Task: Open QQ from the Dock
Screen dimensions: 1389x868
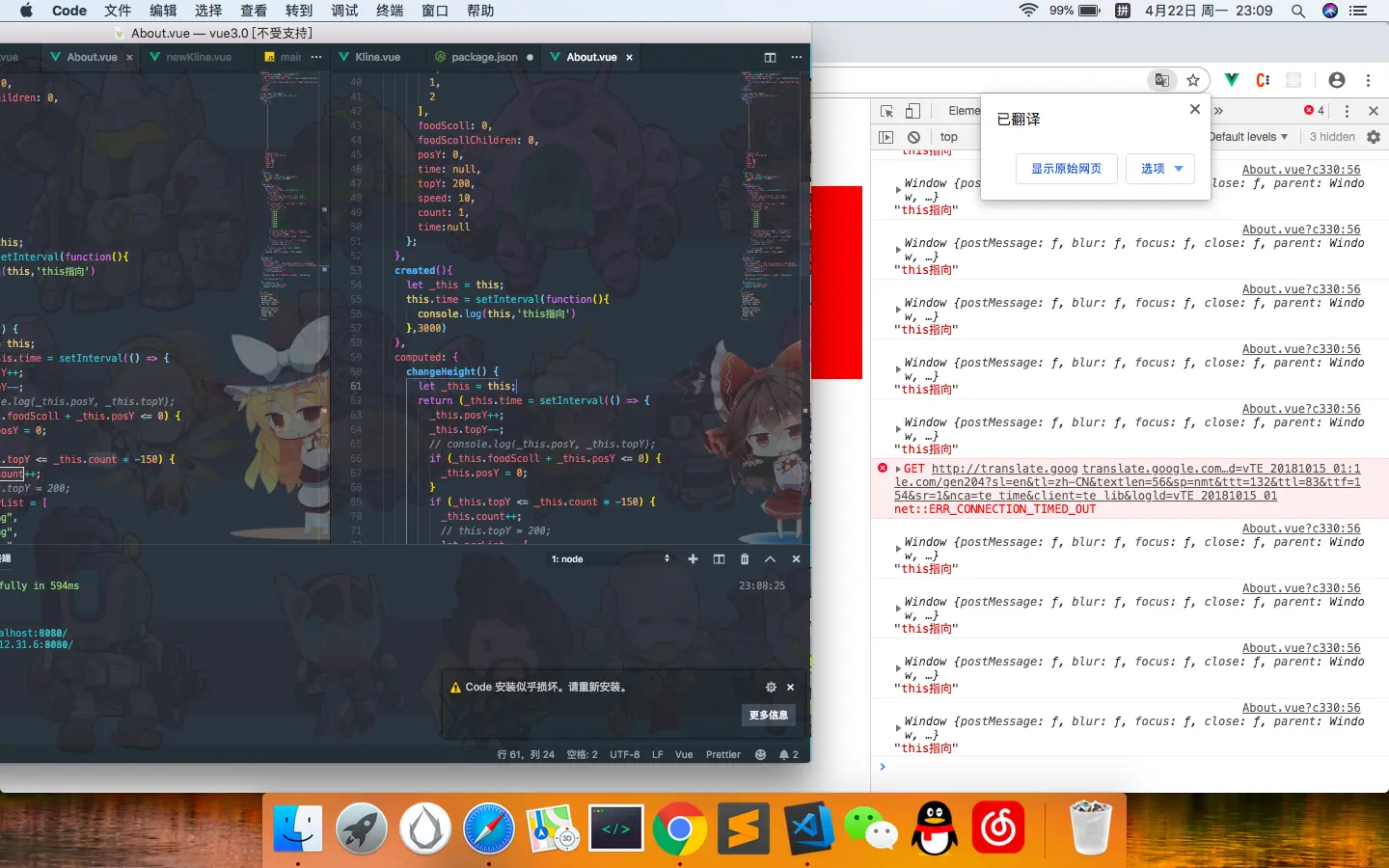Action: point(935,828)
